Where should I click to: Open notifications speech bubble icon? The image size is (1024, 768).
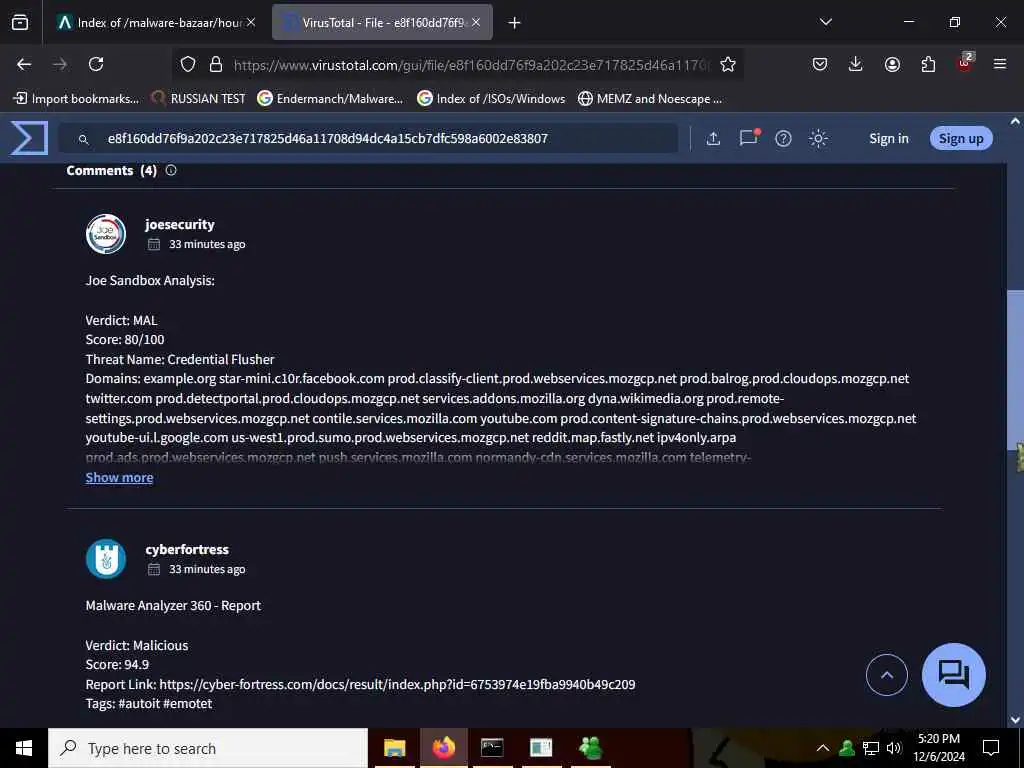tap(748, 138)
